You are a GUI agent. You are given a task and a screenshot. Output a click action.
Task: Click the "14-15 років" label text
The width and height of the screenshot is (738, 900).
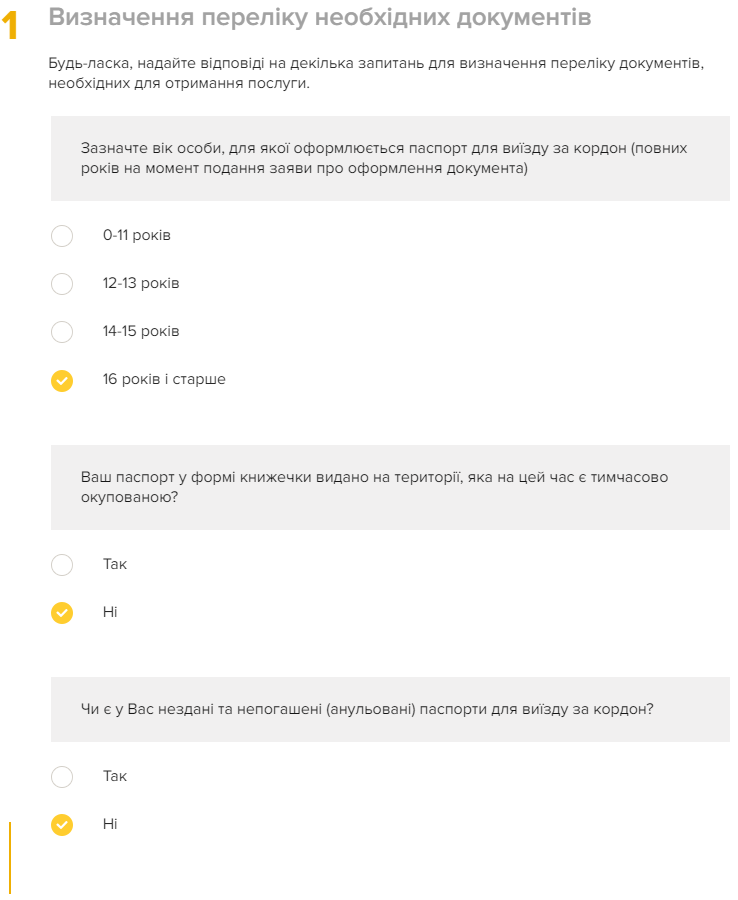coord(141,331)
